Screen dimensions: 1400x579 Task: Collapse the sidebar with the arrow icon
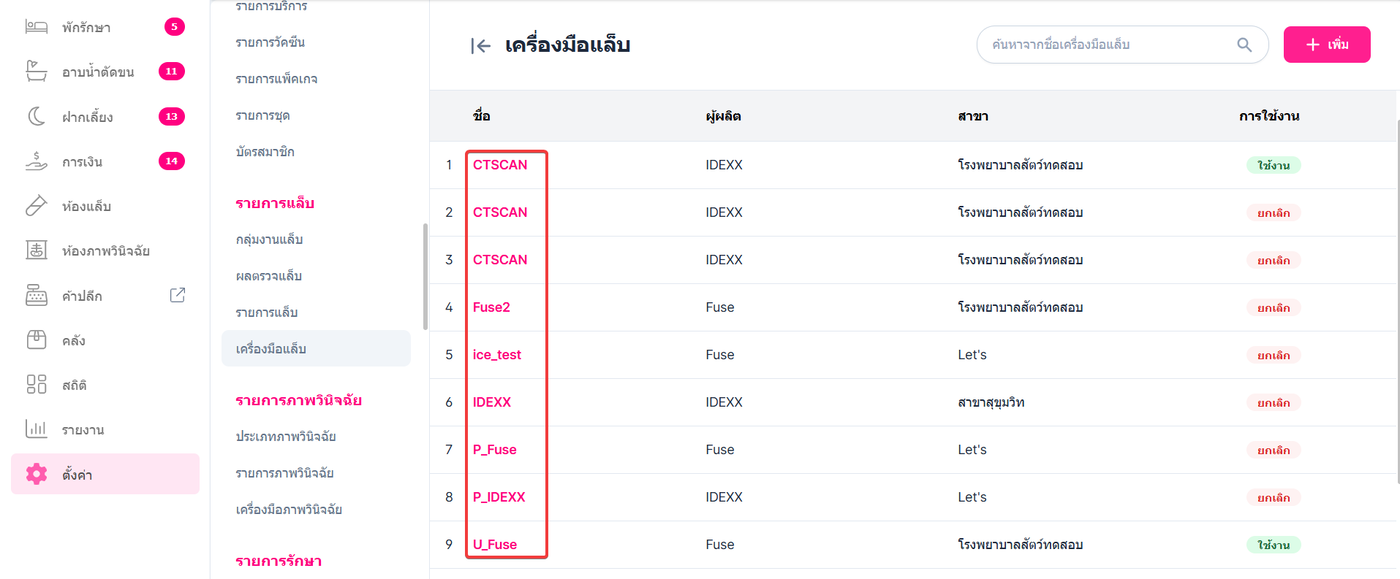pos(481,45)
